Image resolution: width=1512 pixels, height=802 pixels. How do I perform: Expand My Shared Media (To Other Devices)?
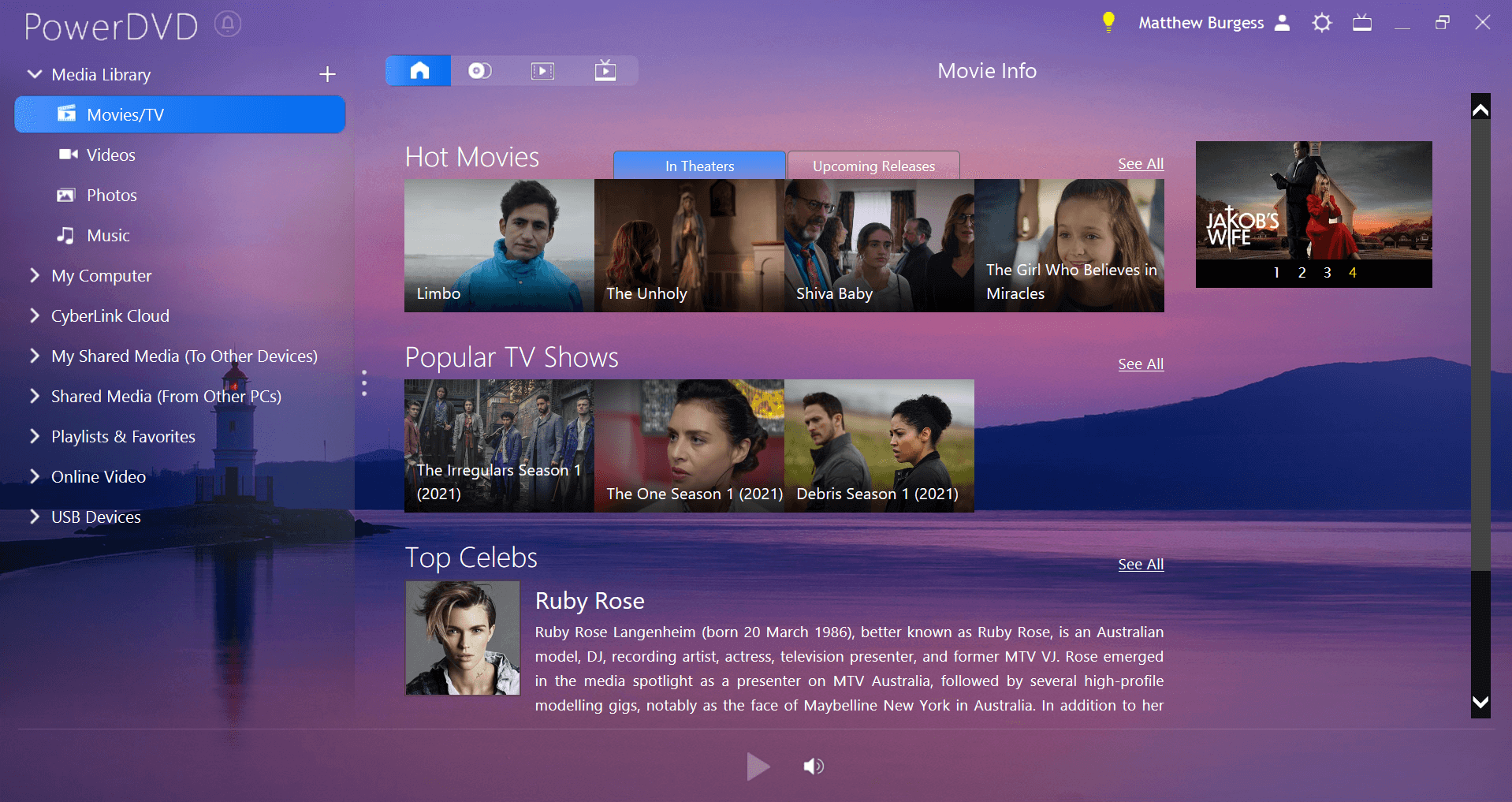[x=34, y=356]
